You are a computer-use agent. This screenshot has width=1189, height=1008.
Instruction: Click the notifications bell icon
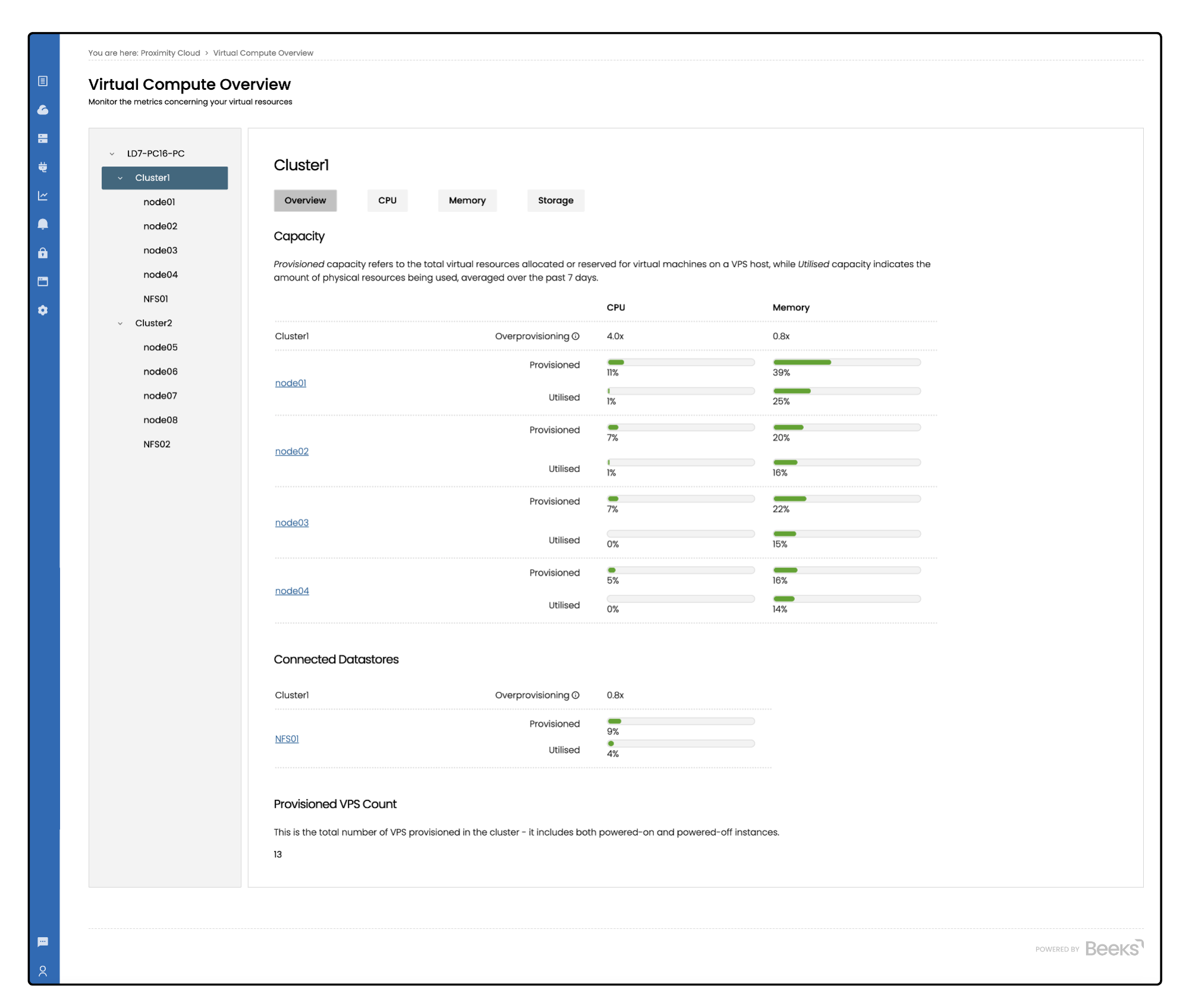point(43,224)
